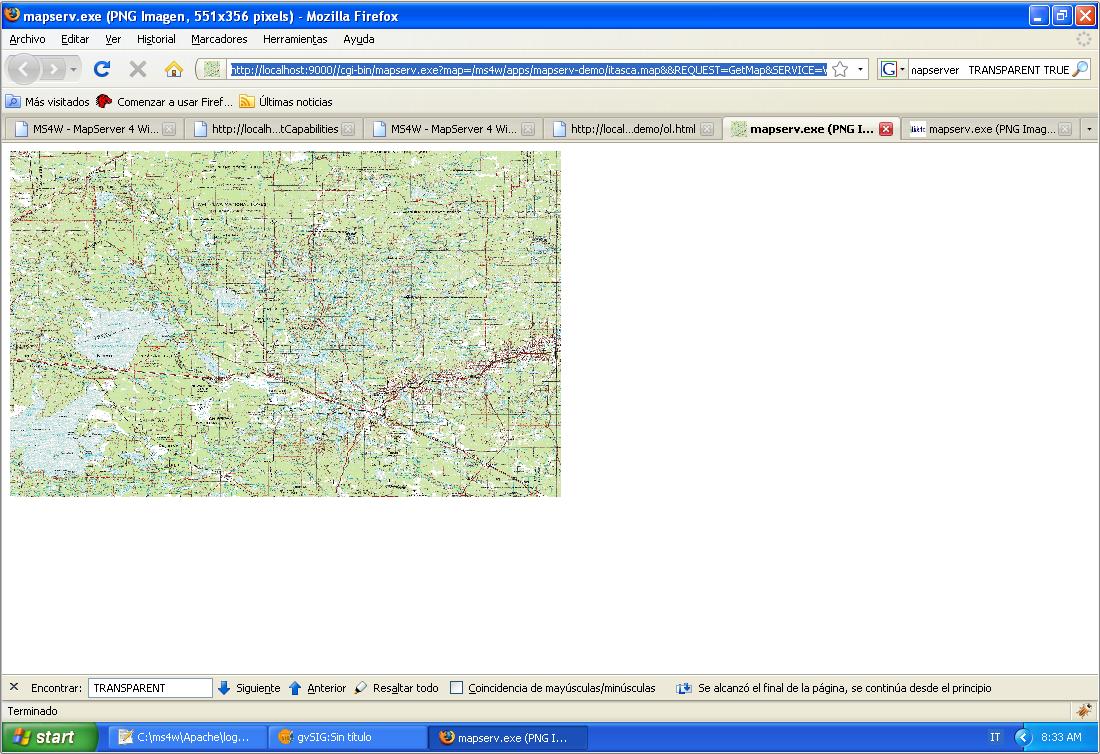Close the Find bar with X
Screen dimensions: 1100x754
[14, 687]
